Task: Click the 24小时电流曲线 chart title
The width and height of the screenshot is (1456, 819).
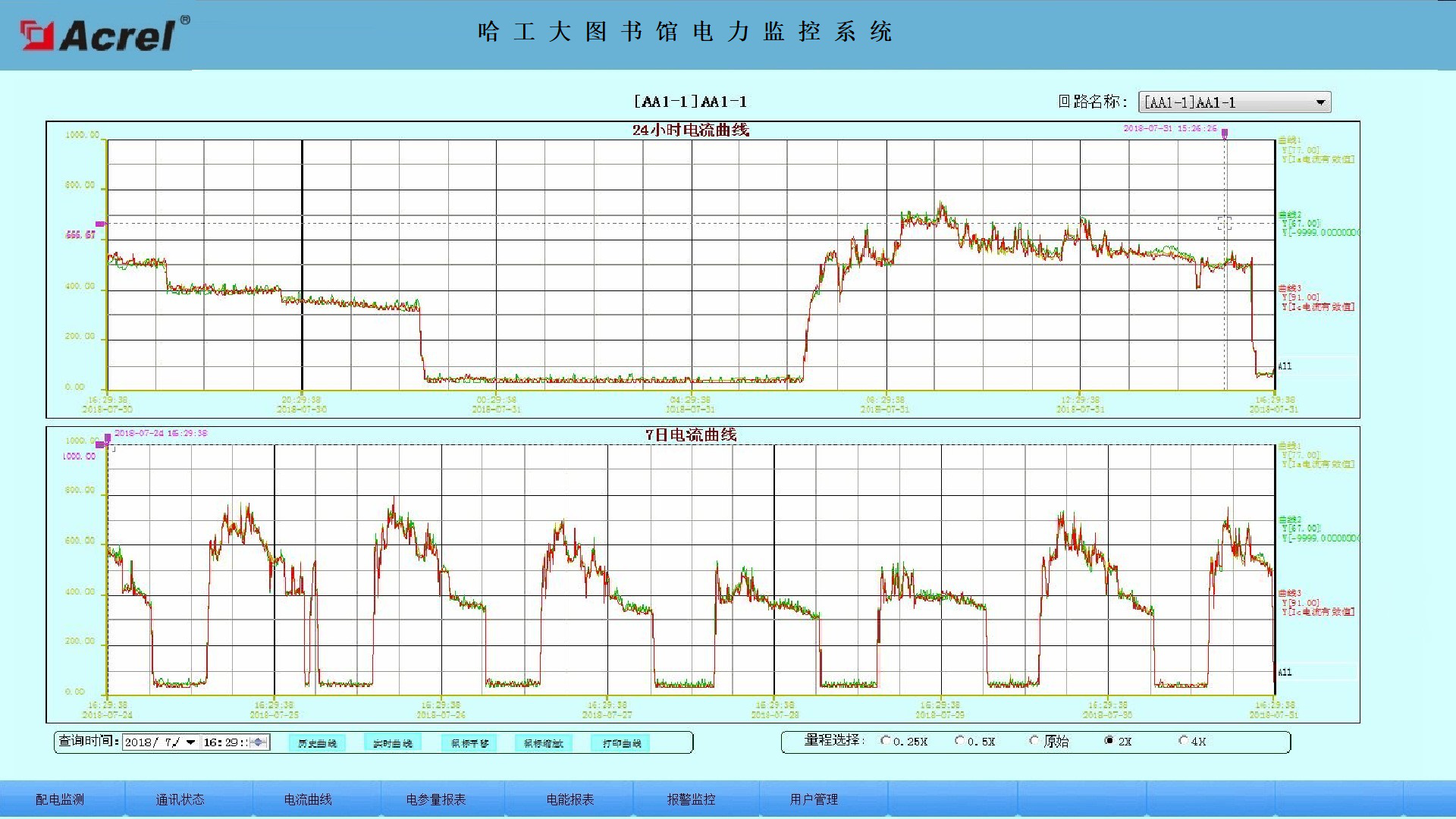Action: point(691,130)
